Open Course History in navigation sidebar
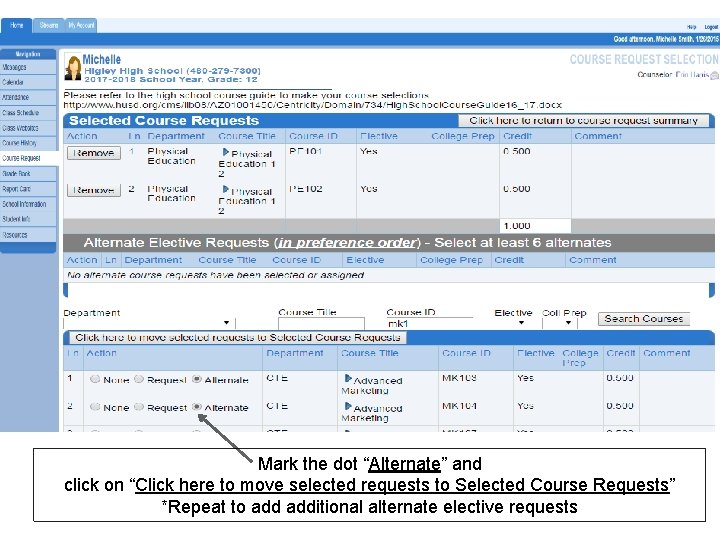This screenshot has height=540, width=720. [28, 143]
